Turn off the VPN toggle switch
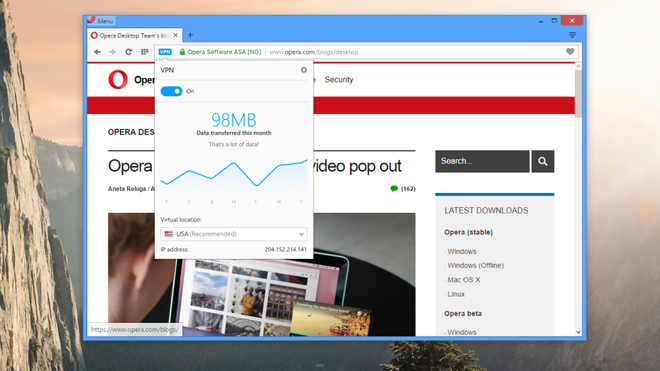Screen dimensions: 660x371 (x=171, y=91)
